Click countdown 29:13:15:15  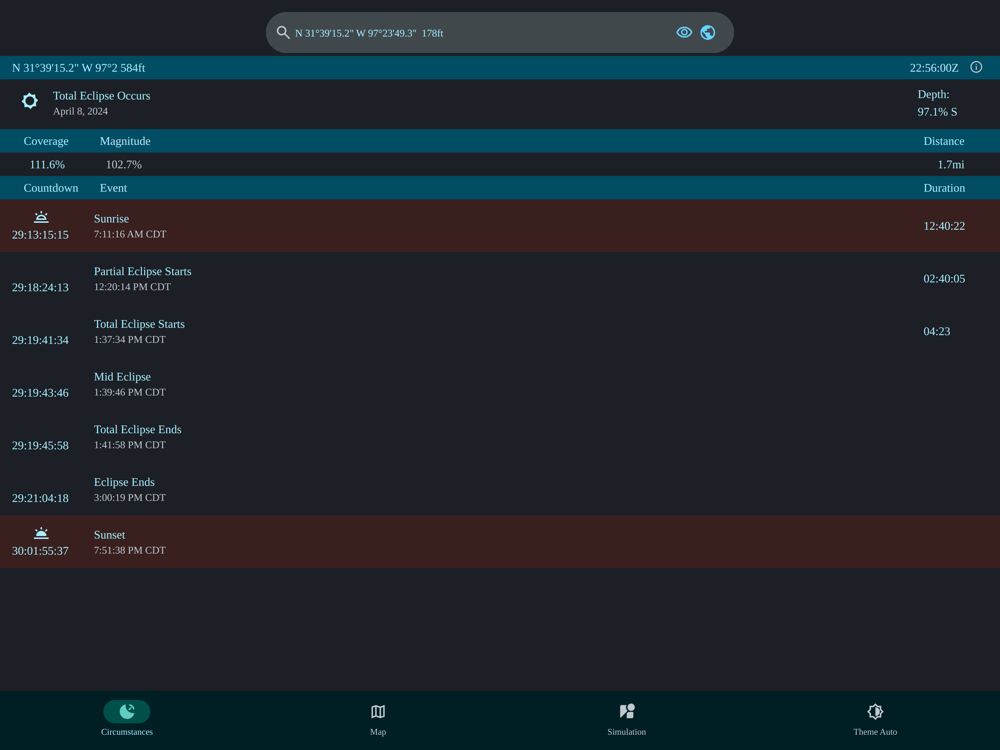tap(40, 235)
